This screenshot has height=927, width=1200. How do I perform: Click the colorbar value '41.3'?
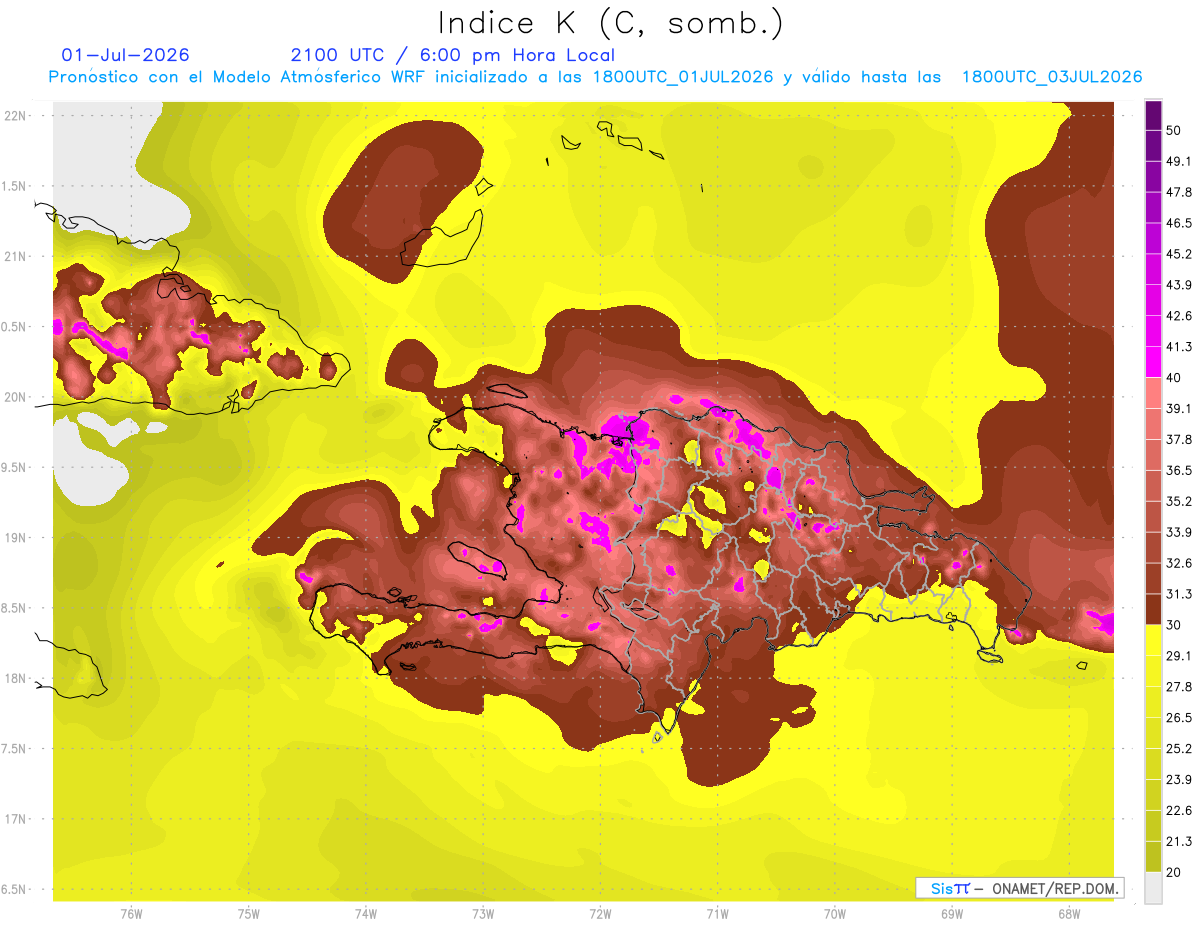[1179, 347]
